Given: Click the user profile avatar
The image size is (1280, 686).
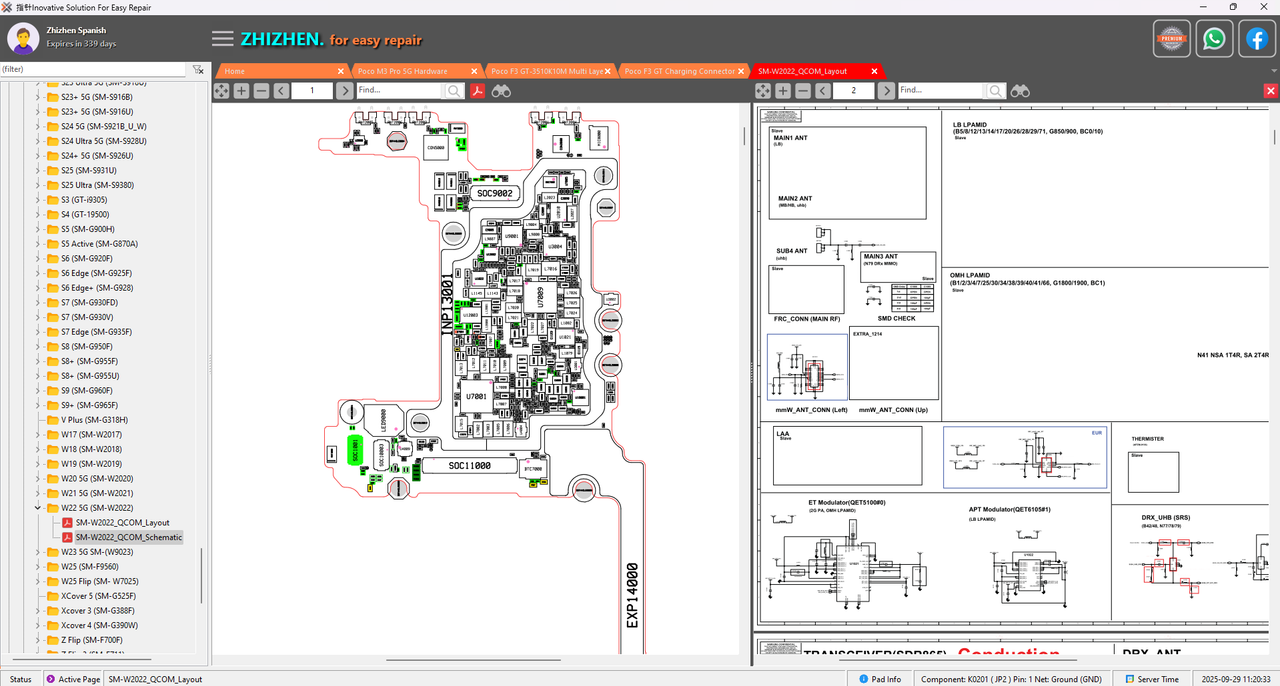Looking at the screenshot, I should 23,39.
